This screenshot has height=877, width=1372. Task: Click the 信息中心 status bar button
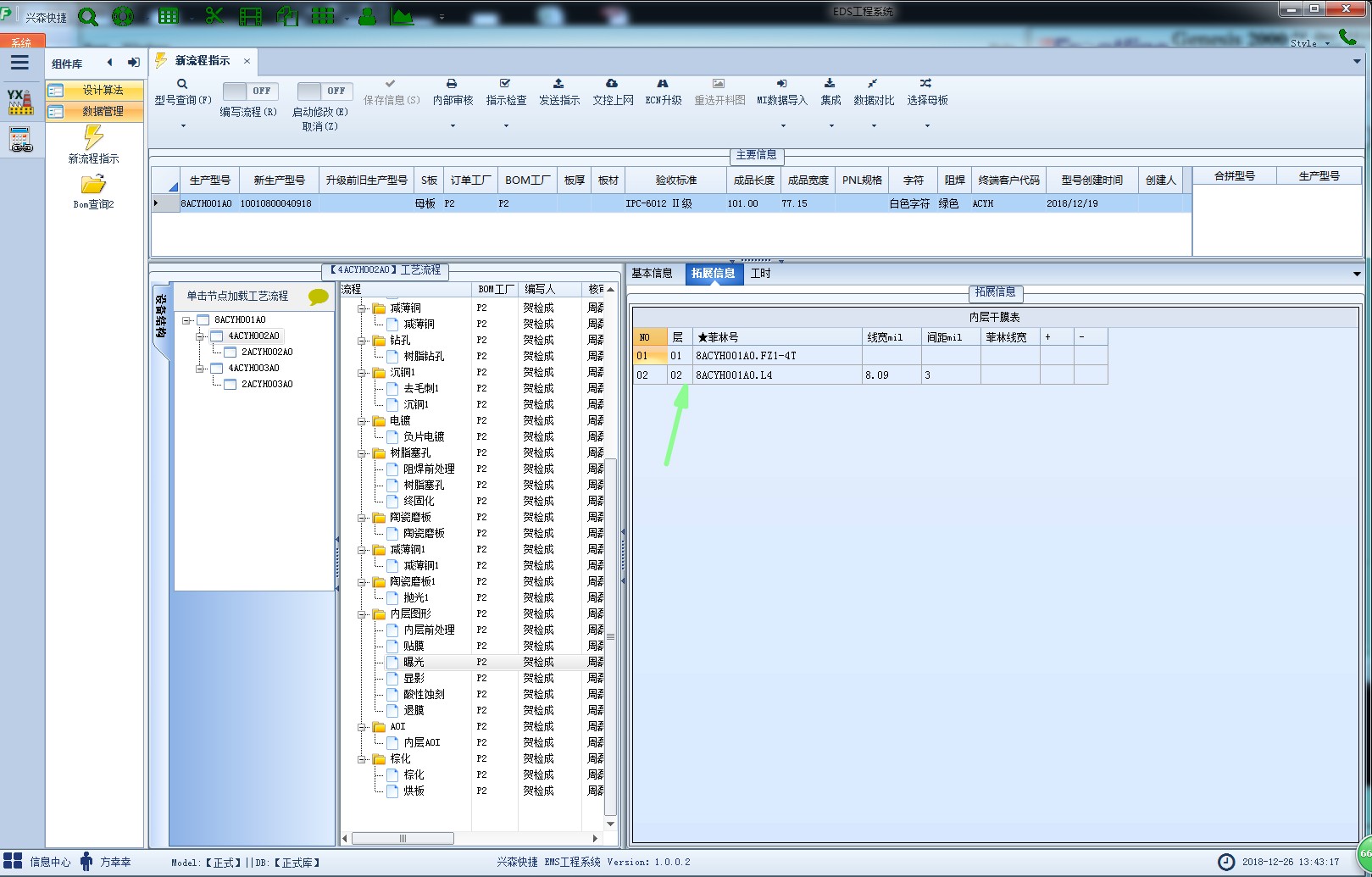pyautogui.click(x=38, y=862)
